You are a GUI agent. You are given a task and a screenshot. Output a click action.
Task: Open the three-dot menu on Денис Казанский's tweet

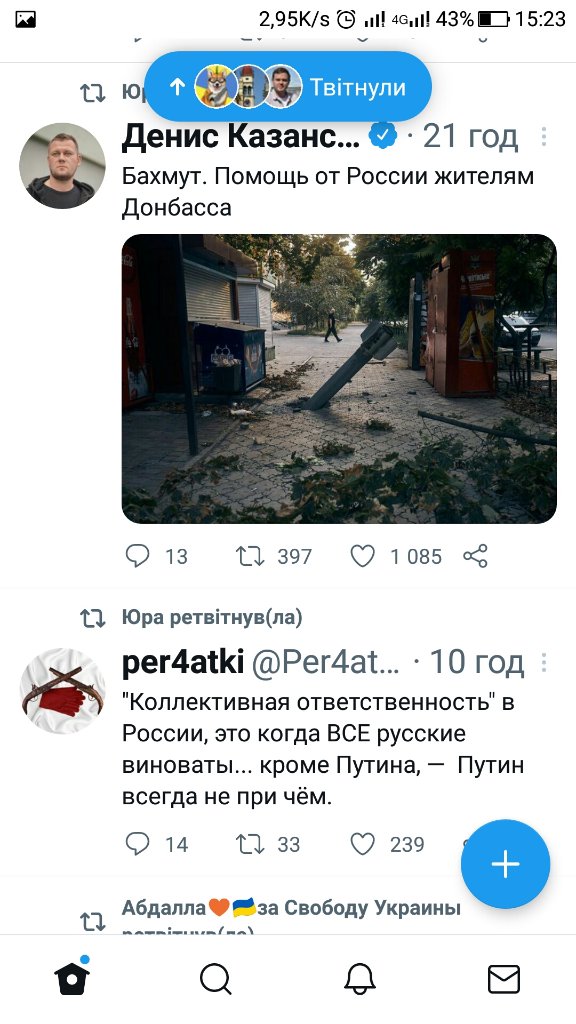coord(543,136)
